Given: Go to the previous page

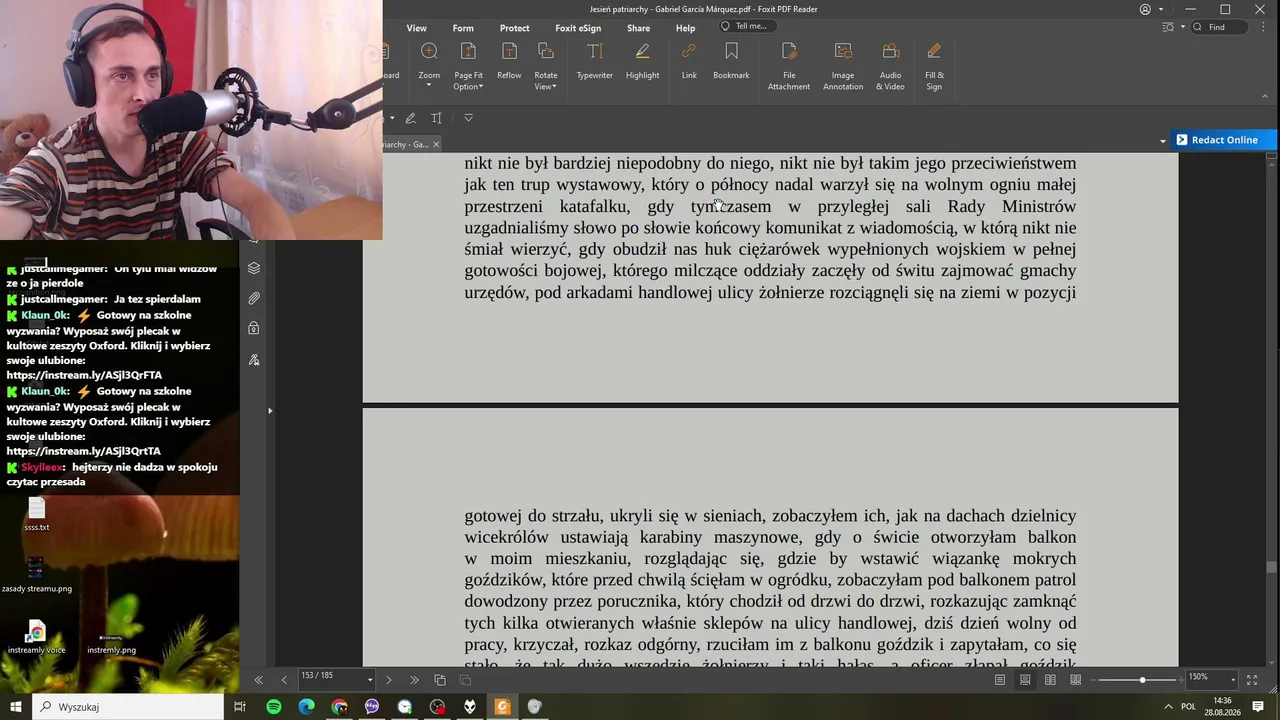Looking at the screenshot, I should [284, 680].
